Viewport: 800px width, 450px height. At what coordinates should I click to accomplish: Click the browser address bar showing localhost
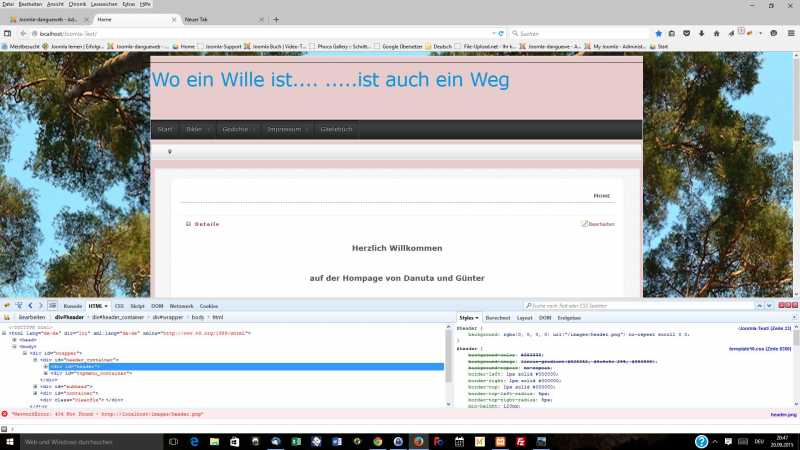coord(264,34)
